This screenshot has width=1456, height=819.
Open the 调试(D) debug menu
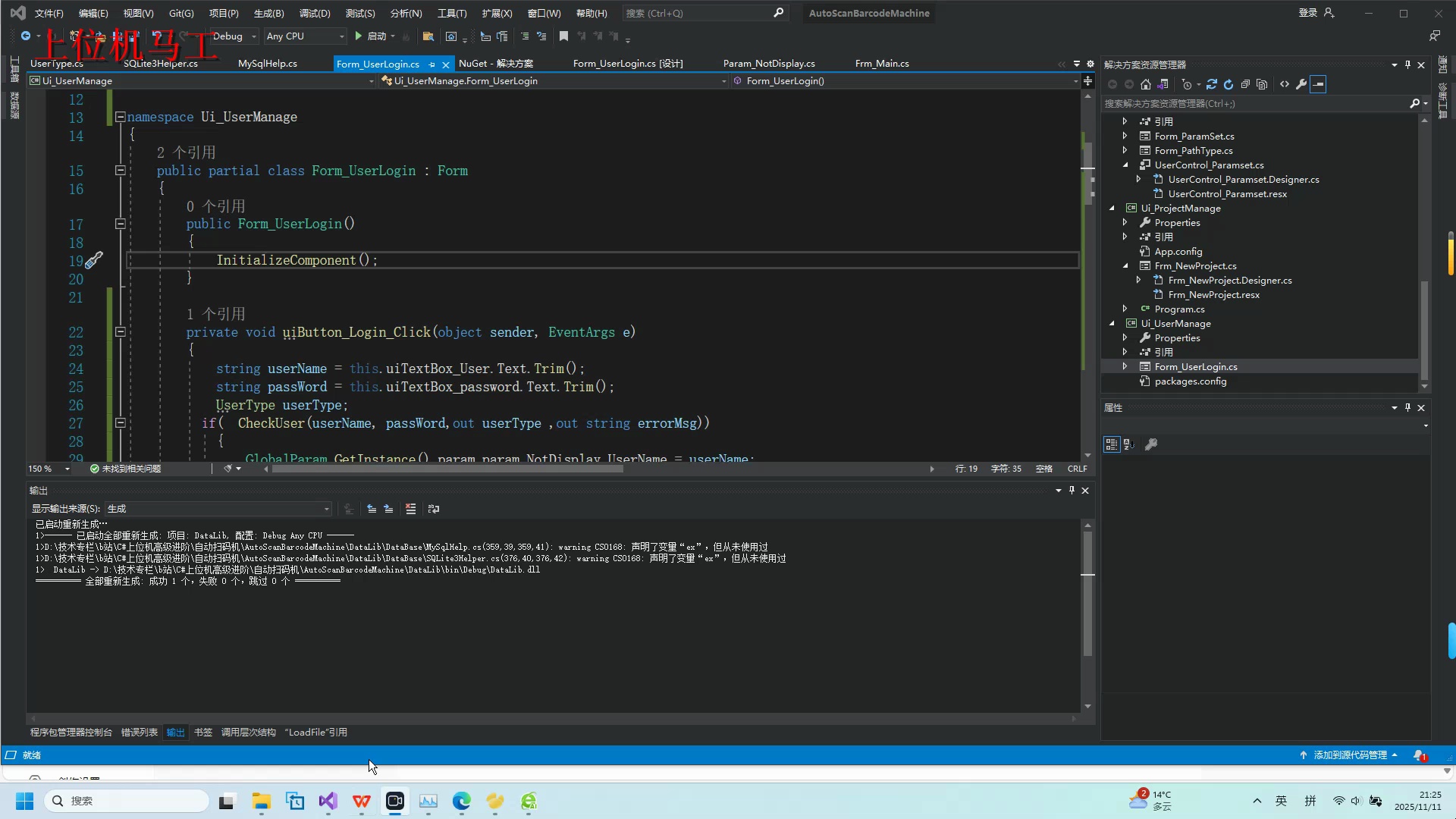click(x=315, y=13)
